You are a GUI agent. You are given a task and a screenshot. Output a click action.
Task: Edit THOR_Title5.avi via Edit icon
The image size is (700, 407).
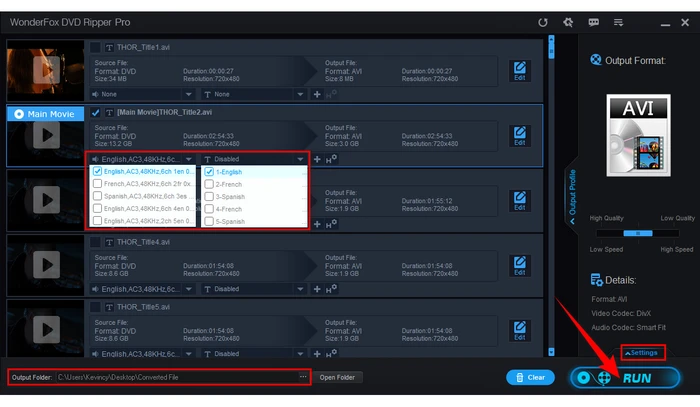(520, 331)
